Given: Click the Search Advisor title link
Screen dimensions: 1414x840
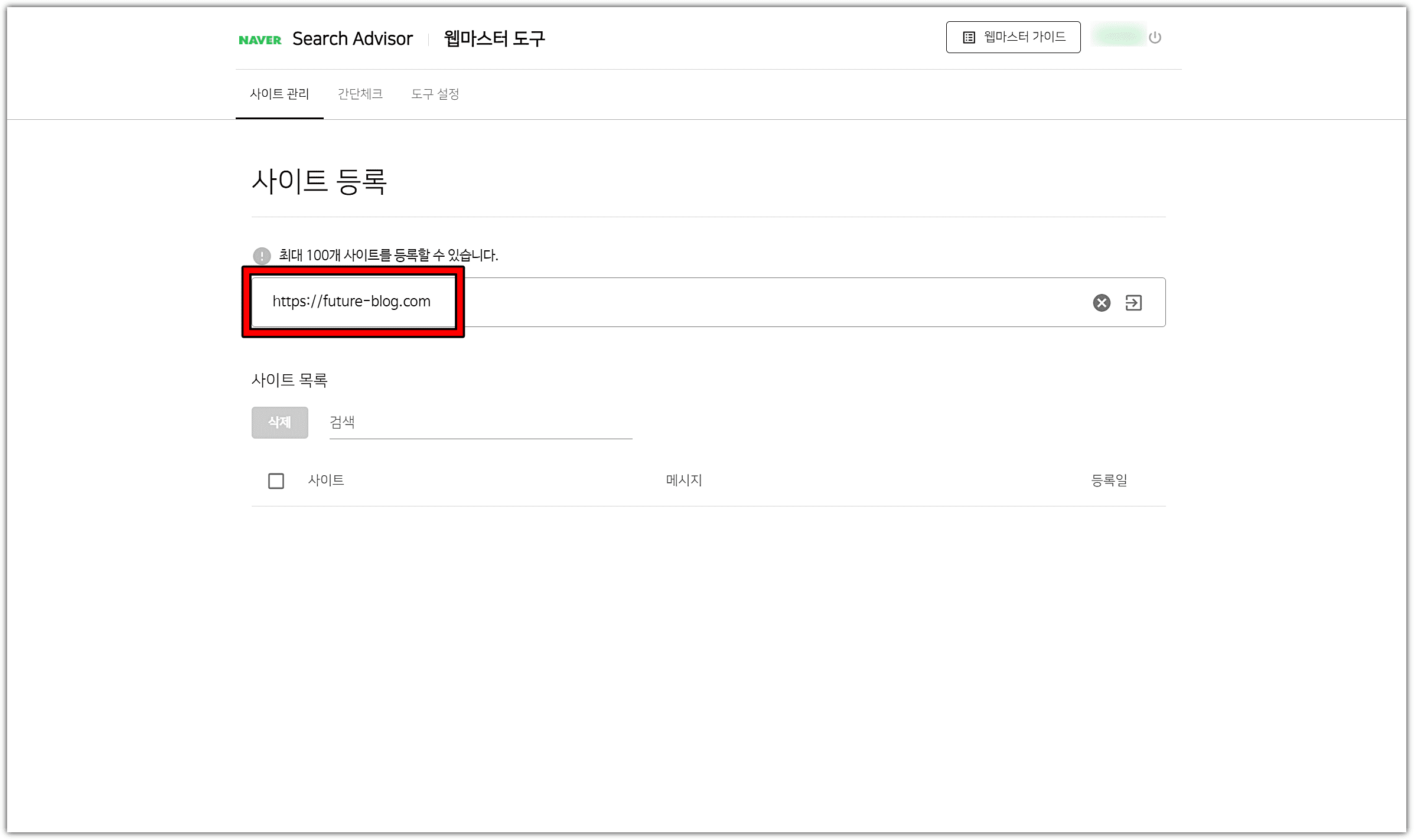Looking at the screenshot, I should tap(352, 39).
